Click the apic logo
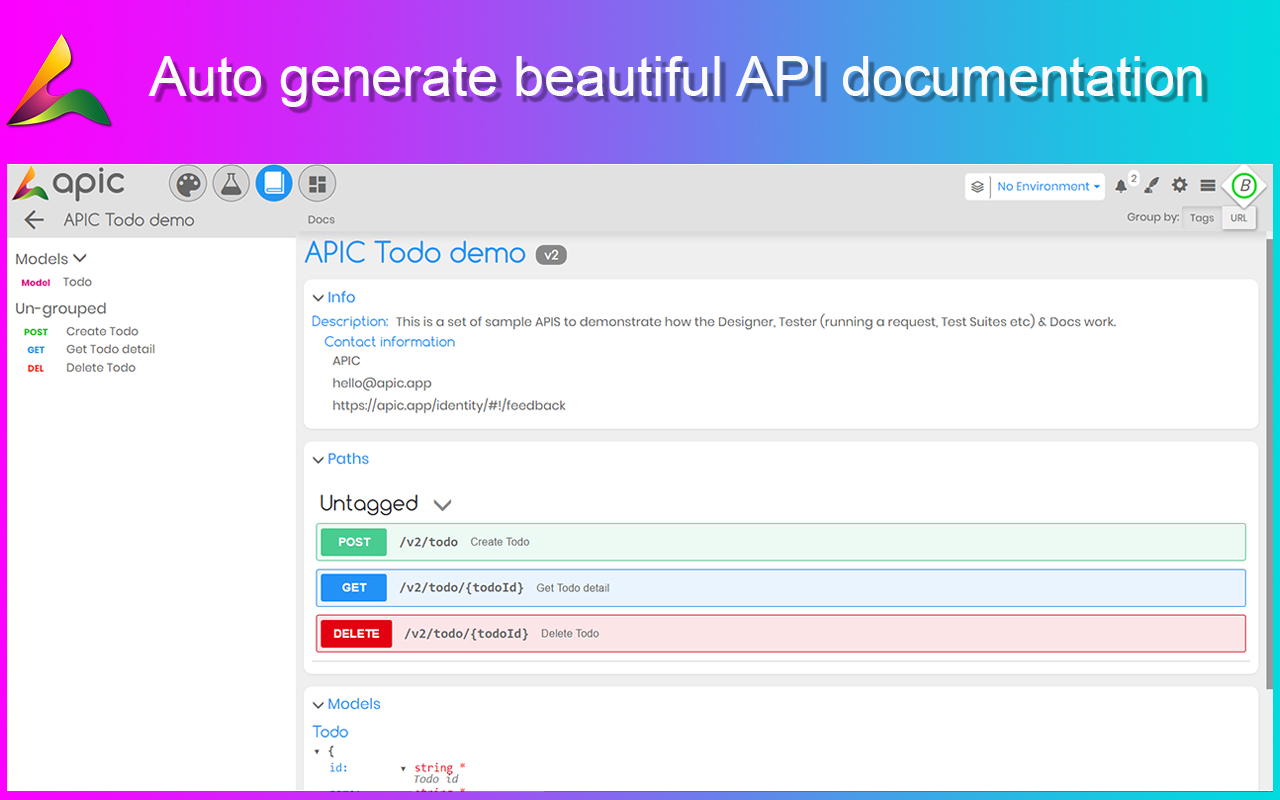Screen dimensions: 1280x800 click(x=69, y=184)
